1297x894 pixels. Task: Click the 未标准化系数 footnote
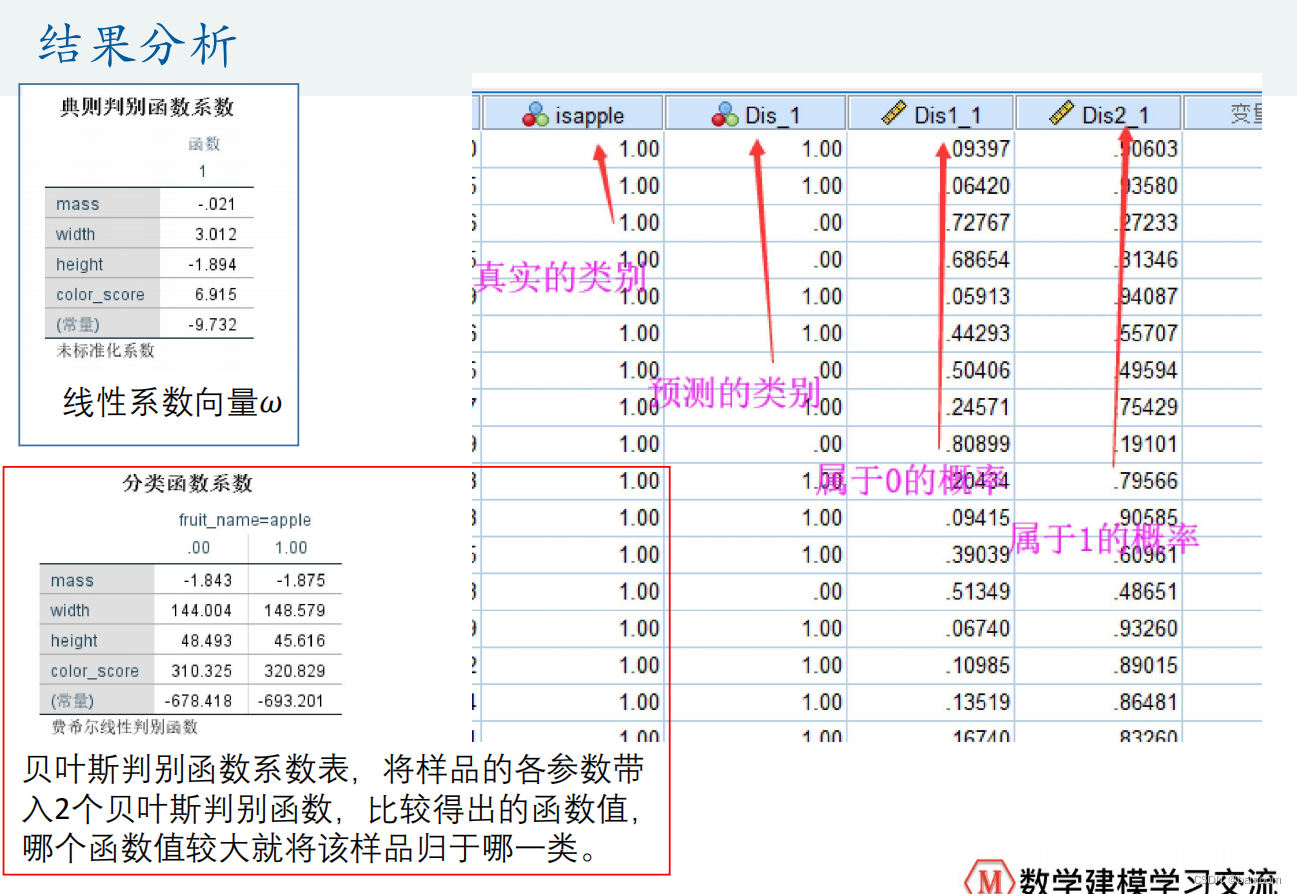(106, 351)
